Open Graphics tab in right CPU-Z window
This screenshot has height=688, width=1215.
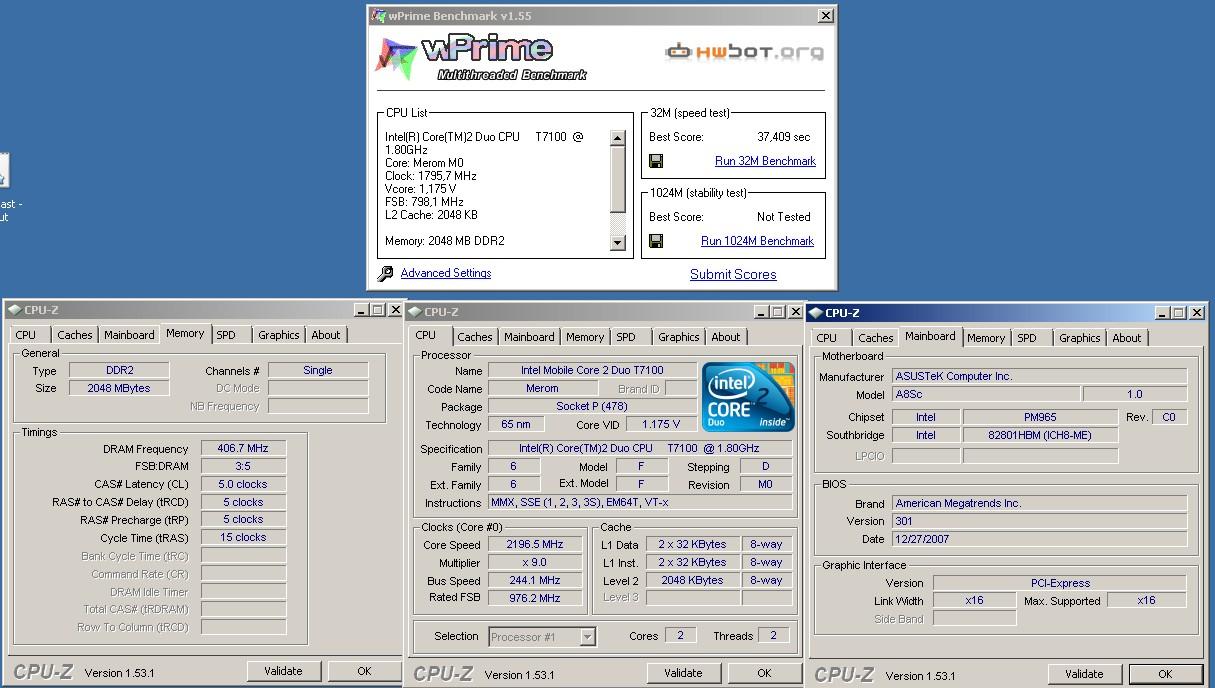[1079, 338]
